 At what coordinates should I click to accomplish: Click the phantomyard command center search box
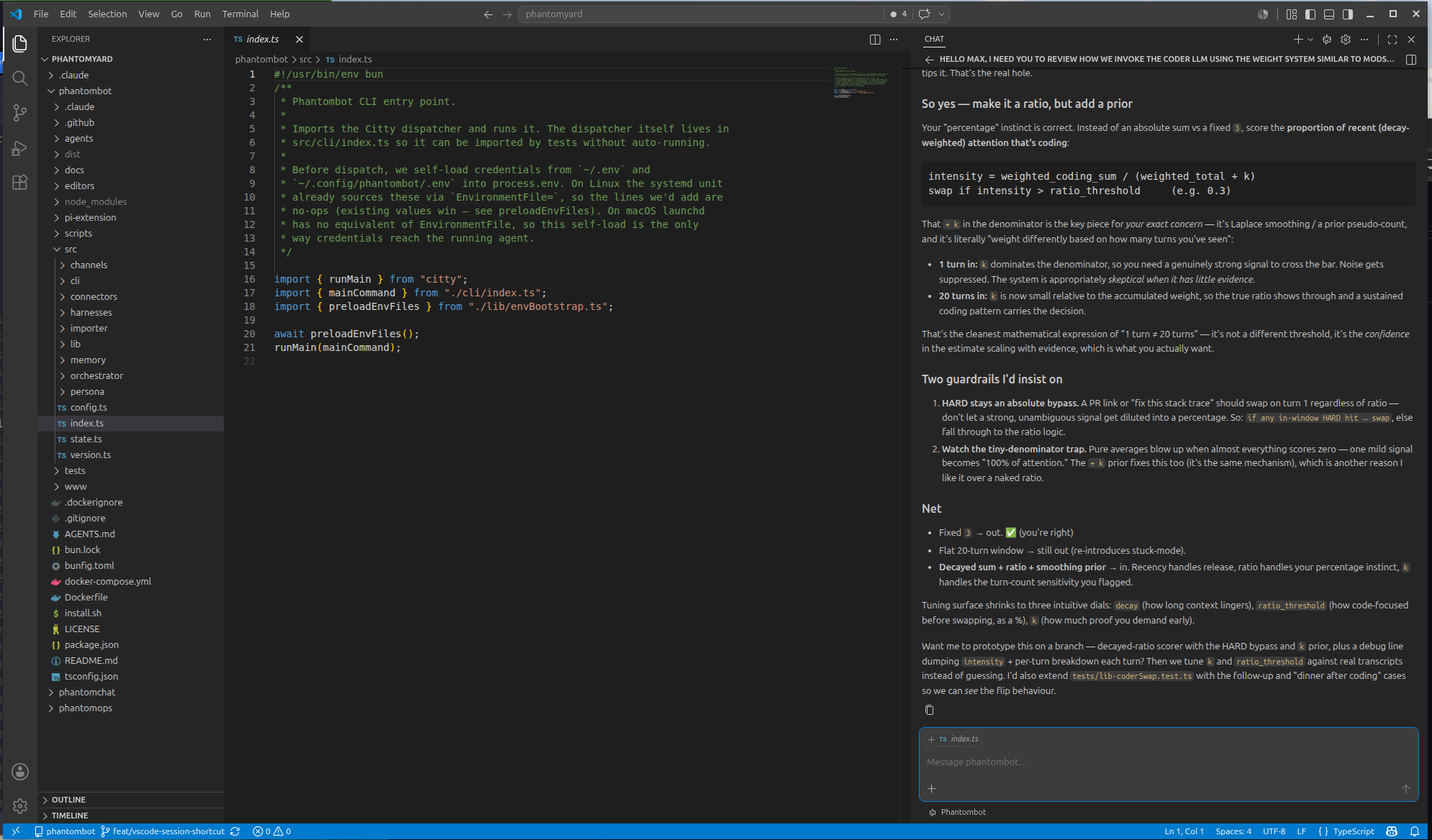tap(702, 14)
